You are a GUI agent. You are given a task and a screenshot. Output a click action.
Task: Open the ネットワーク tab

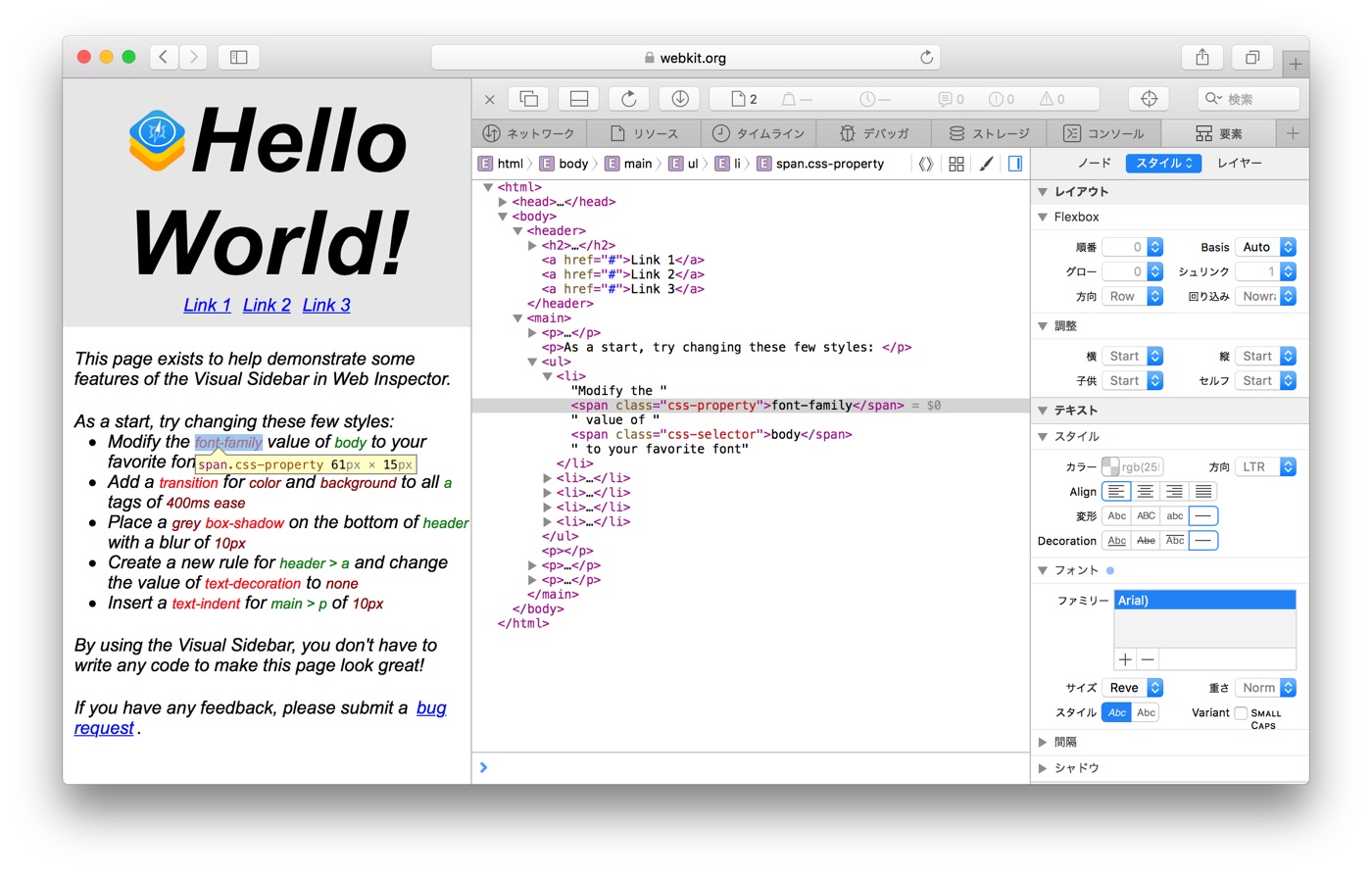pos(529,133)
